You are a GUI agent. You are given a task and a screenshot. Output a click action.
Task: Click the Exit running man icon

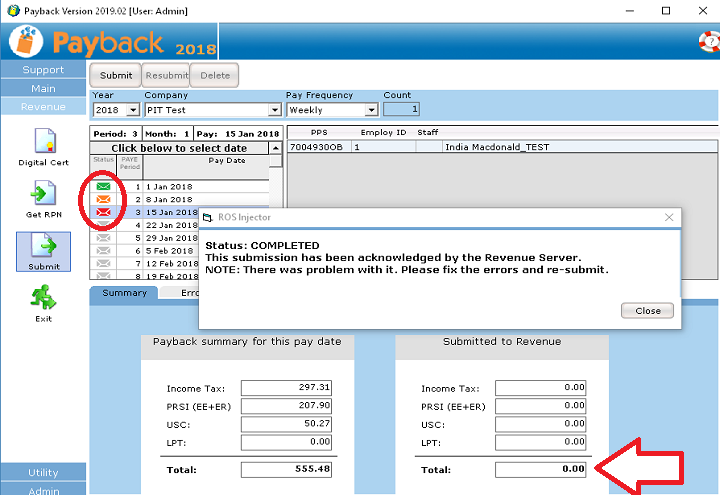pos(43,297)
